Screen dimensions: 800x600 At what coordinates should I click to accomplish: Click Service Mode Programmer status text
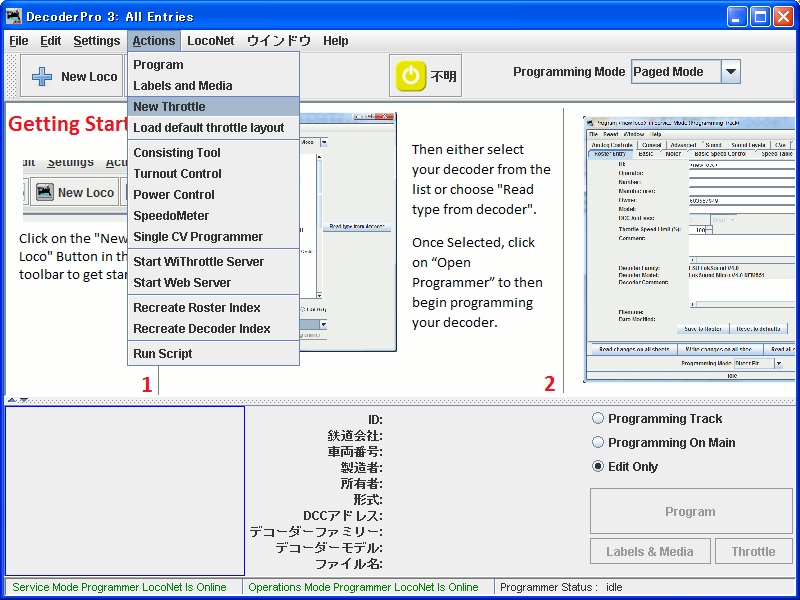click(119, 587)
